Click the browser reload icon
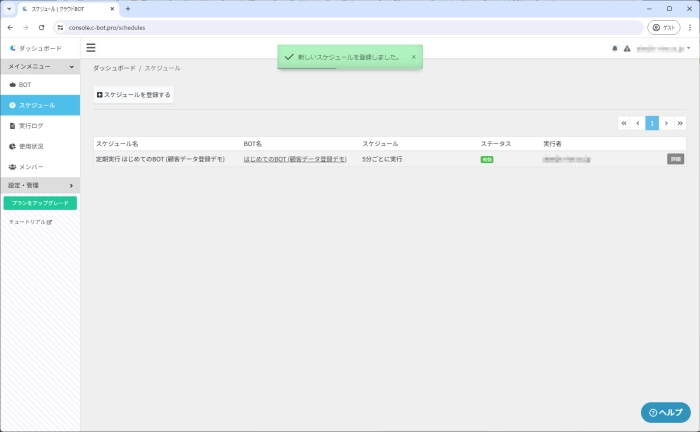Screen dimensions: 700x432 pyautogui.click(x=41, y=27)
